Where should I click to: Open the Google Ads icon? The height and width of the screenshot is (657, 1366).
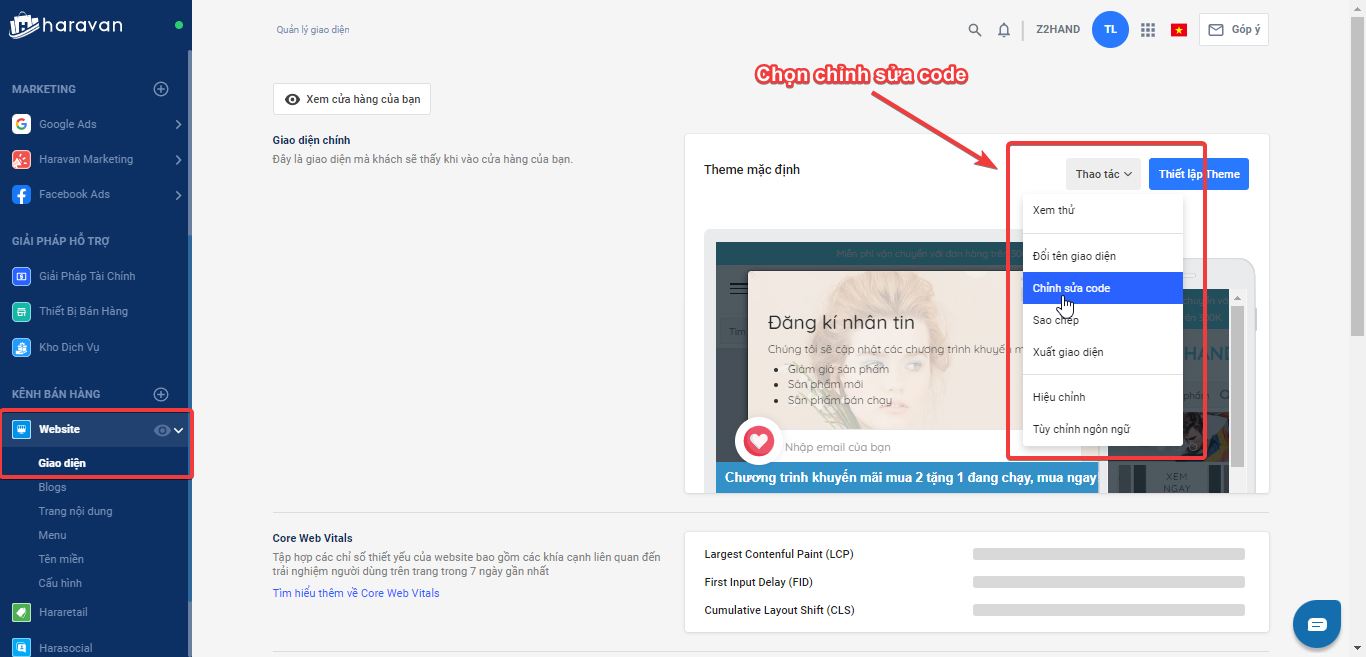point(21,124)
